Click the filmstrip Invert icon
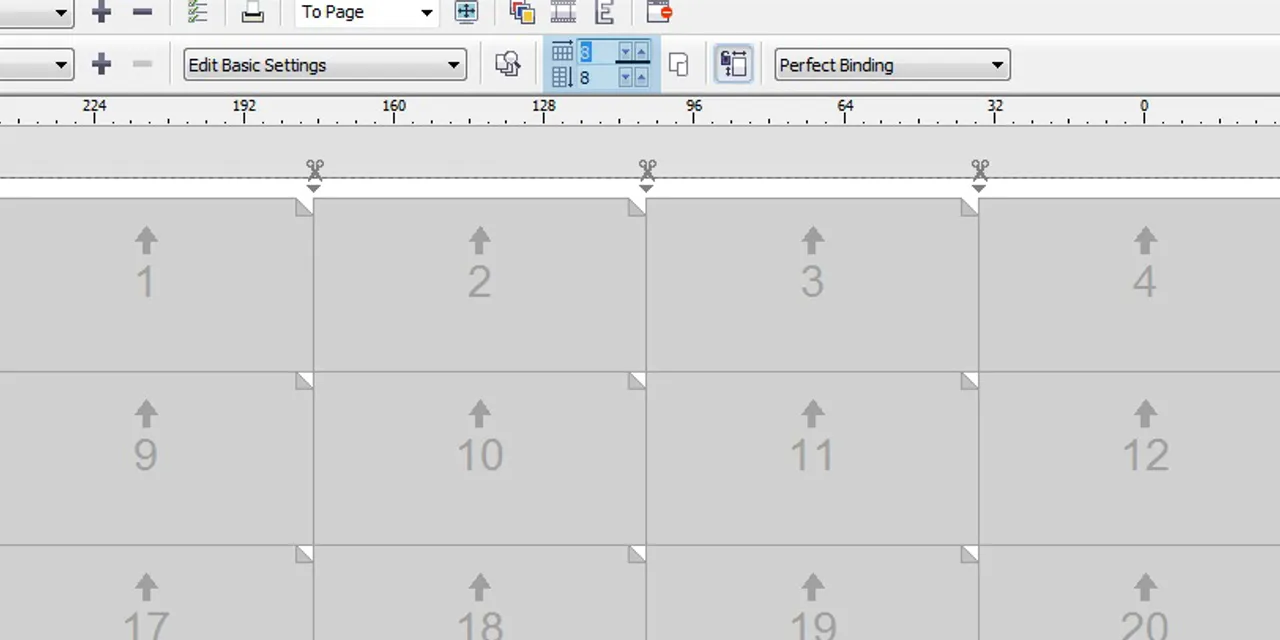 pyautogui.click(x=563, y=12)
